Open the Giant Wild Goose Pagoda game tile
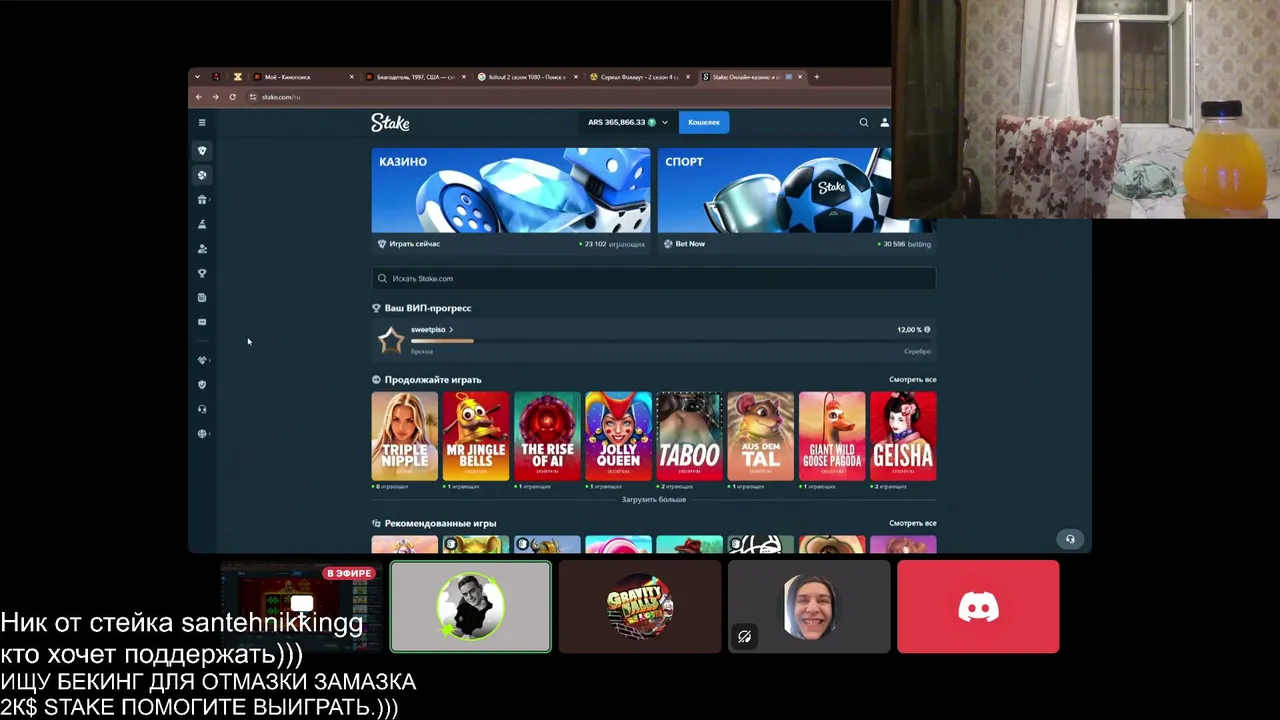Image resolution: width=1280 pixels, height=720 pixels. point(832,436)
